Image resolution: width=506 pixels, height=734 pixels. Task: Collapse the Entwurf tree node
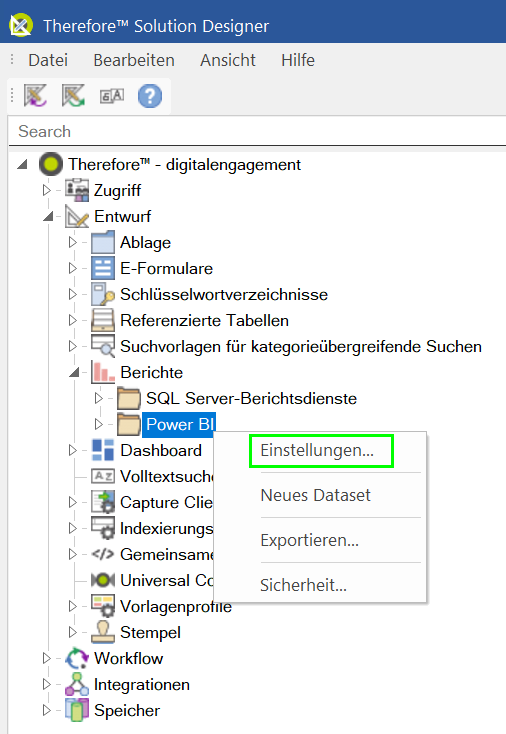coord(48,216)
